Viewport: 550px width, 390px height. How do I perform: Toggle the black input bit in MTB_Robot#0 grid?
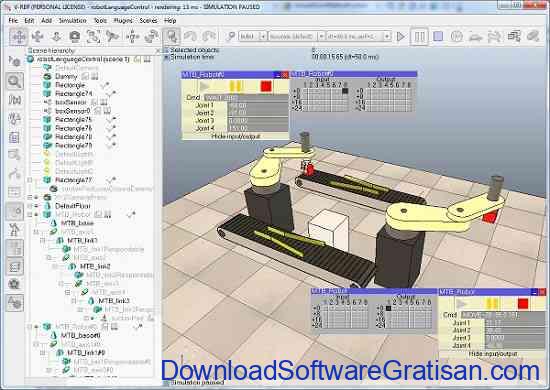pos(345,91)
